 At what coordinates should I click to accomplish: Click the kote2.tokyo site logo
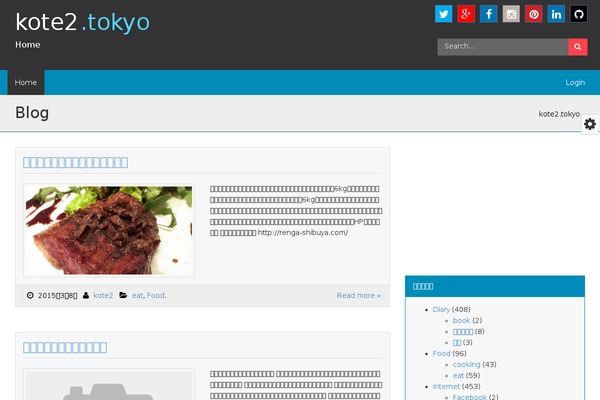[82, 22]
